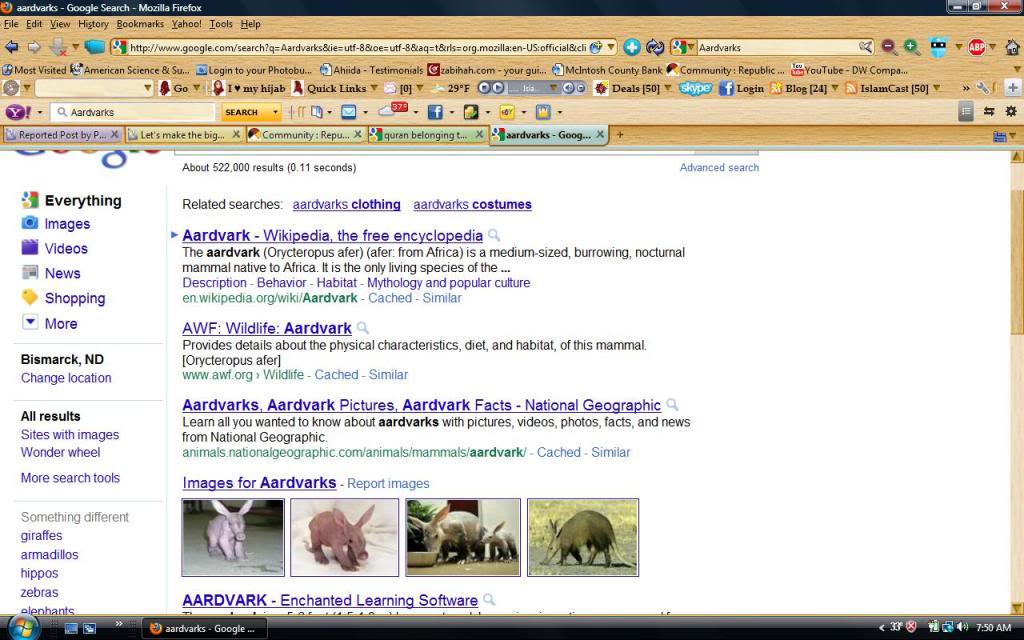1024x640 pixels.
Task: Click the giraffes suggestion link
Action: [42, 536]
